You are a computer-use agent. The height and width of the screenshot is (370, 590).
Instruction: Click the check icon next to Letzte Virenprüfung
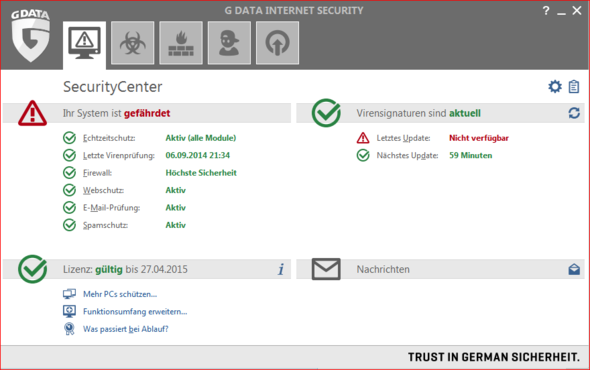coord(69,155)
